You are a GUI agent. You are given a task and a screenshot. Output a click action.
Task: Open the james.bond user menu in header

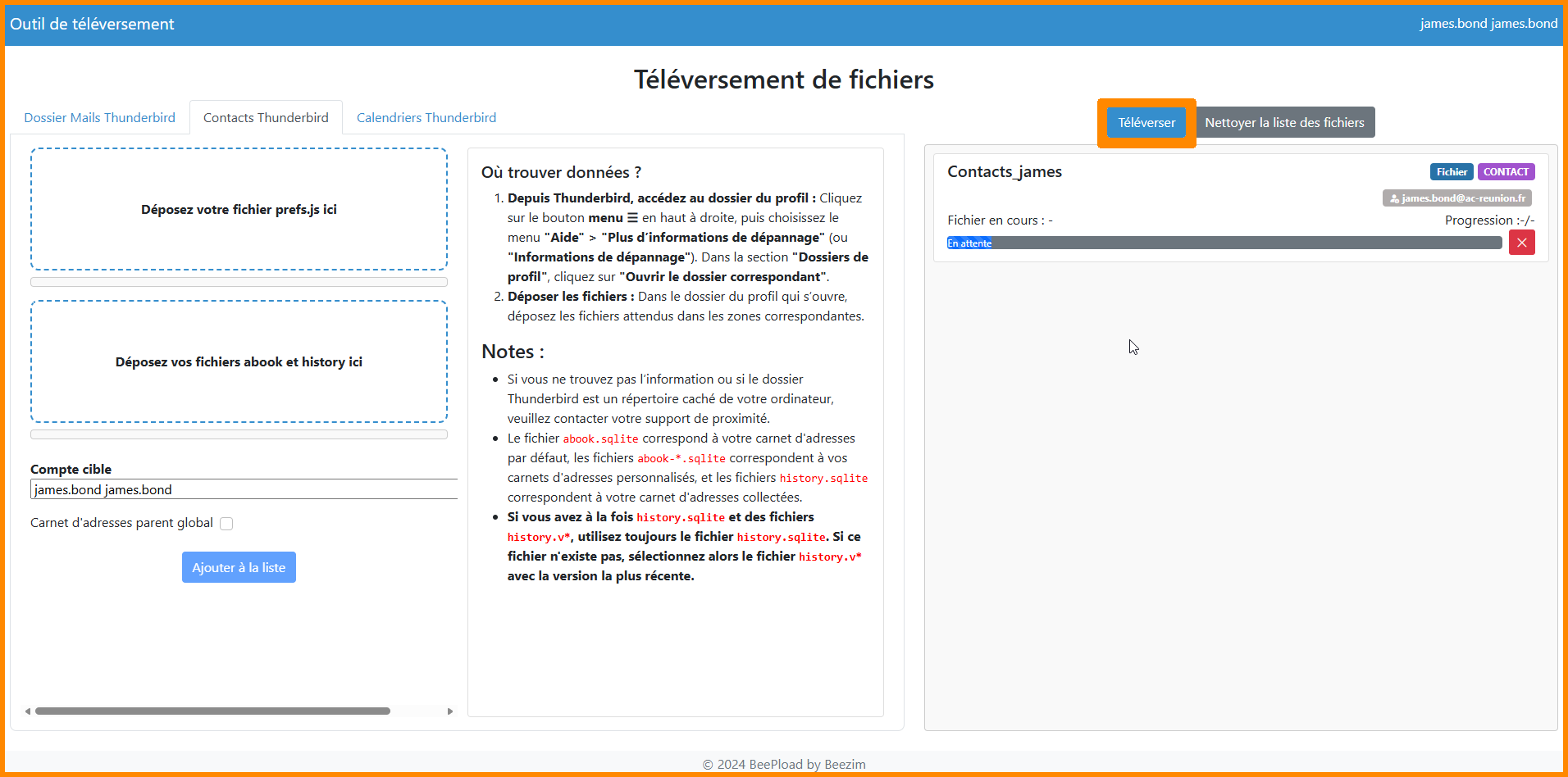[x=1488, y=24]
